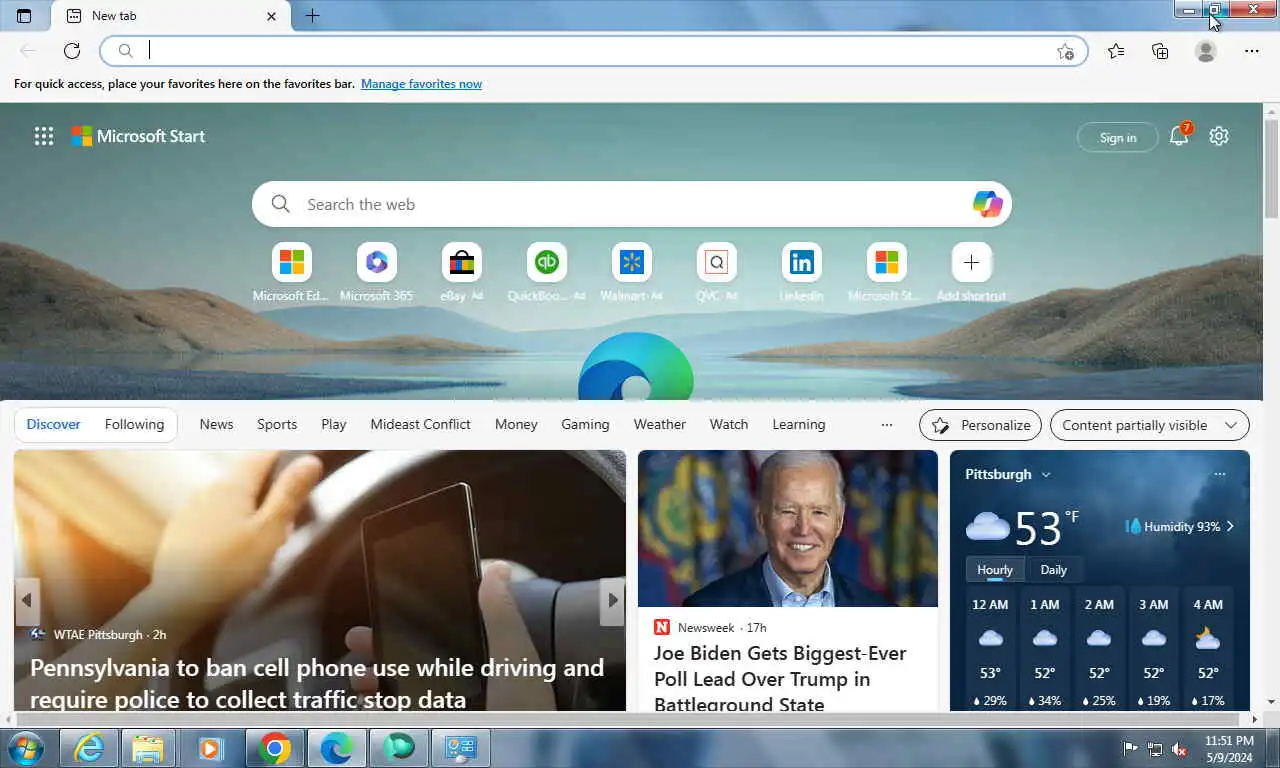This screenshot has width=1280, height=768.
Task: Open the Money feed tab
Action: (516, 424)
